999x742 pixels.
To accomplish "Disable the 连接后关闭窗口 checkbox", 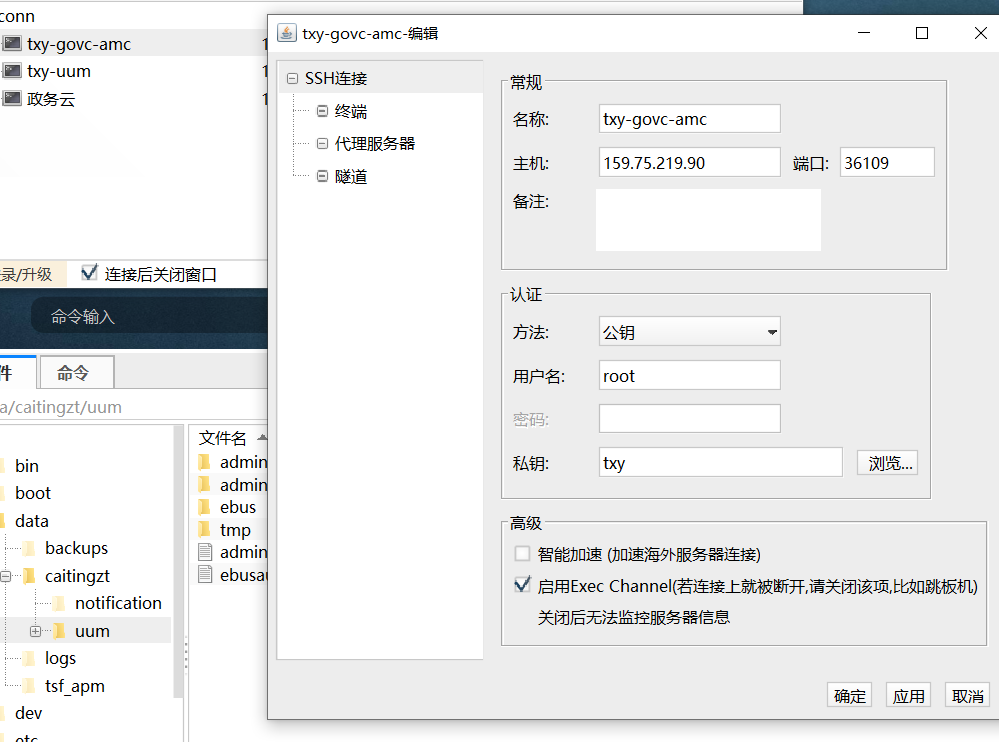I will (x=89, y=274).
